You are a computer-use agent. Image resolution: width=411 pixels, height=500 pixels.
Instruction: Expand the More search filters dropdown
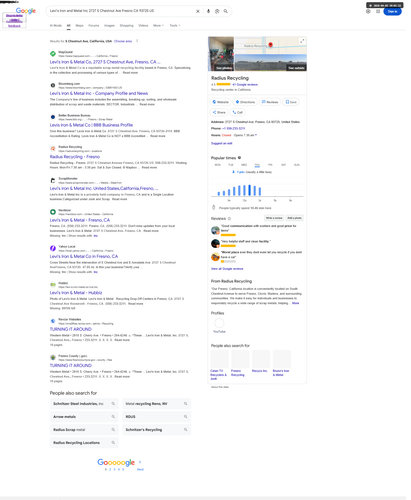pyautogui.click(x=158, y=25)
